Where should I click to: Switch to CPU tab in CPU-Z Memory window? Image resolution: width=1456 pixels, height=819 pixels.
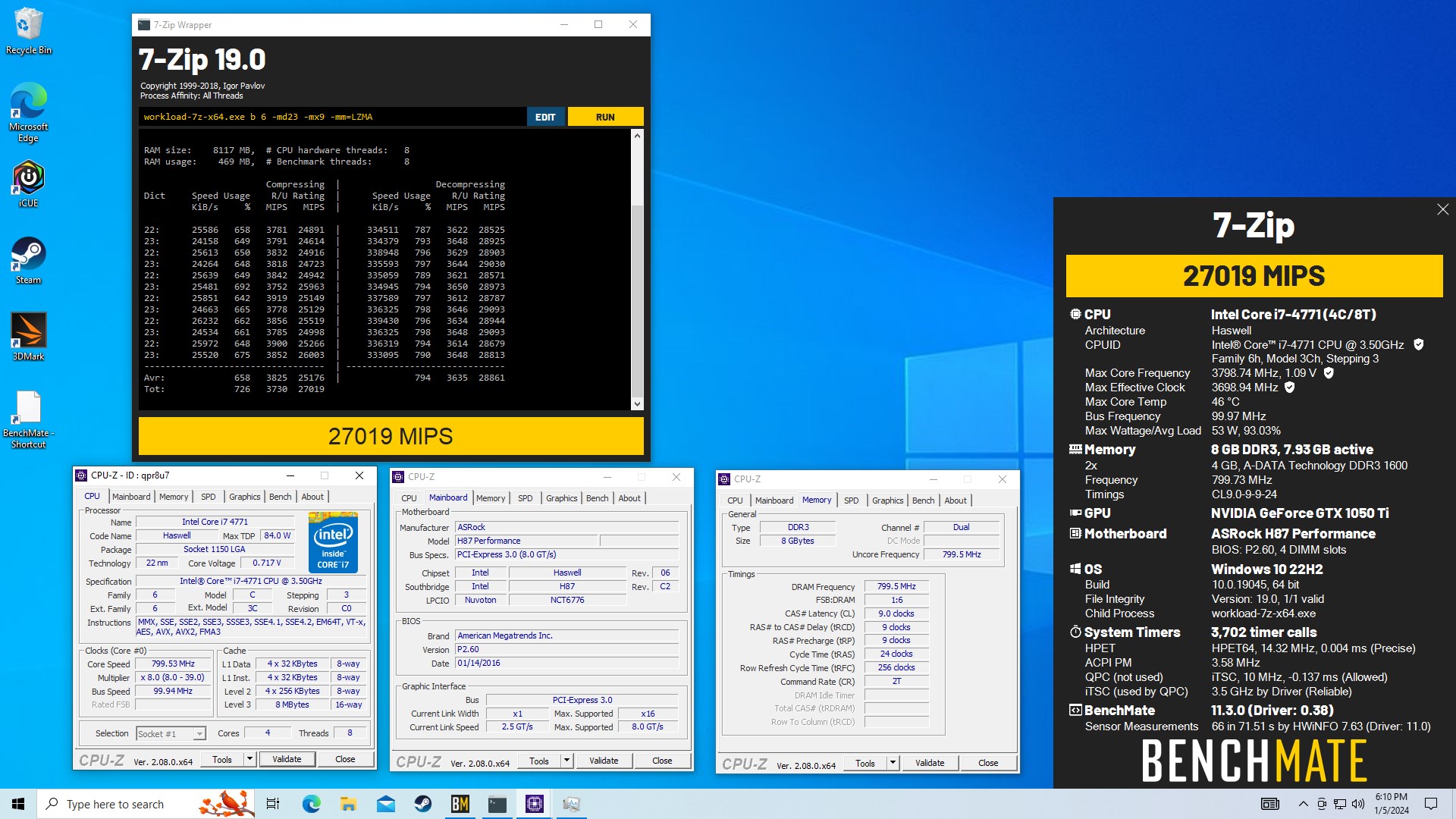click(735, 500)
